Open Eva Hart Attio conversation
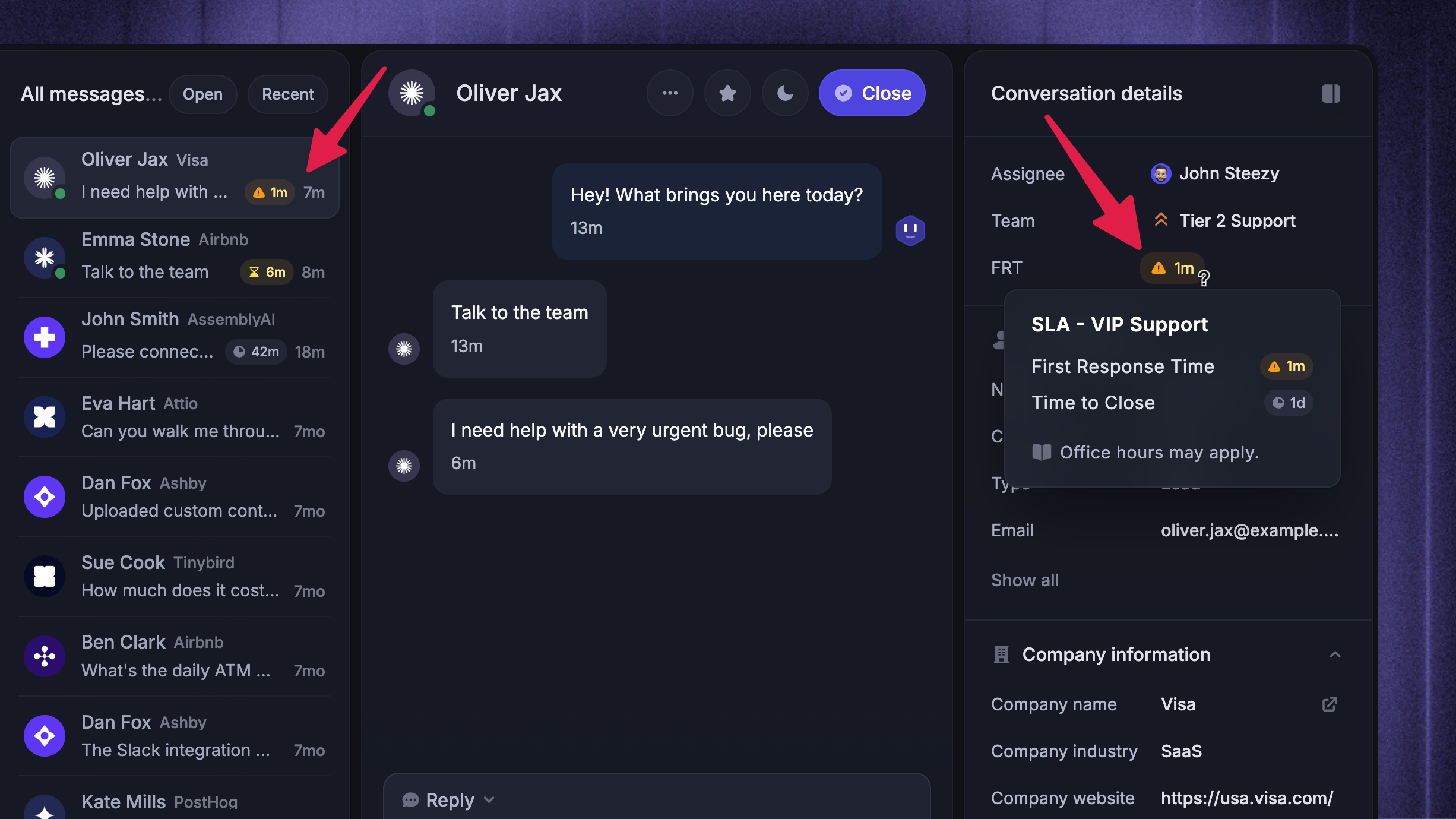Screen dimensions: 1456x819 tap(175, 417)
